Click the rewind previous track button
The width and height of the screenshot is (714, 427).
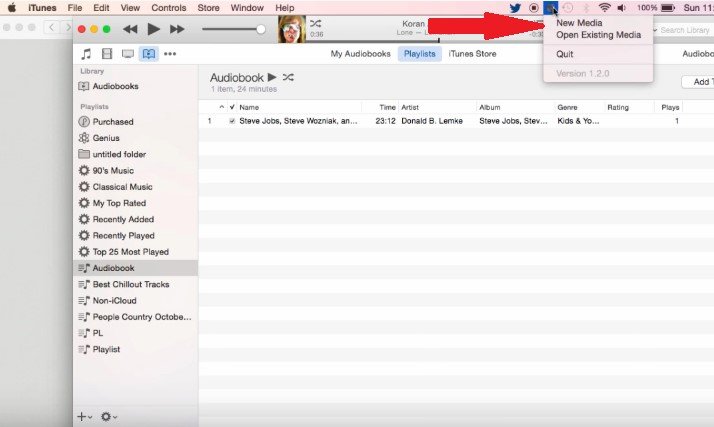(x=130, y=29)
